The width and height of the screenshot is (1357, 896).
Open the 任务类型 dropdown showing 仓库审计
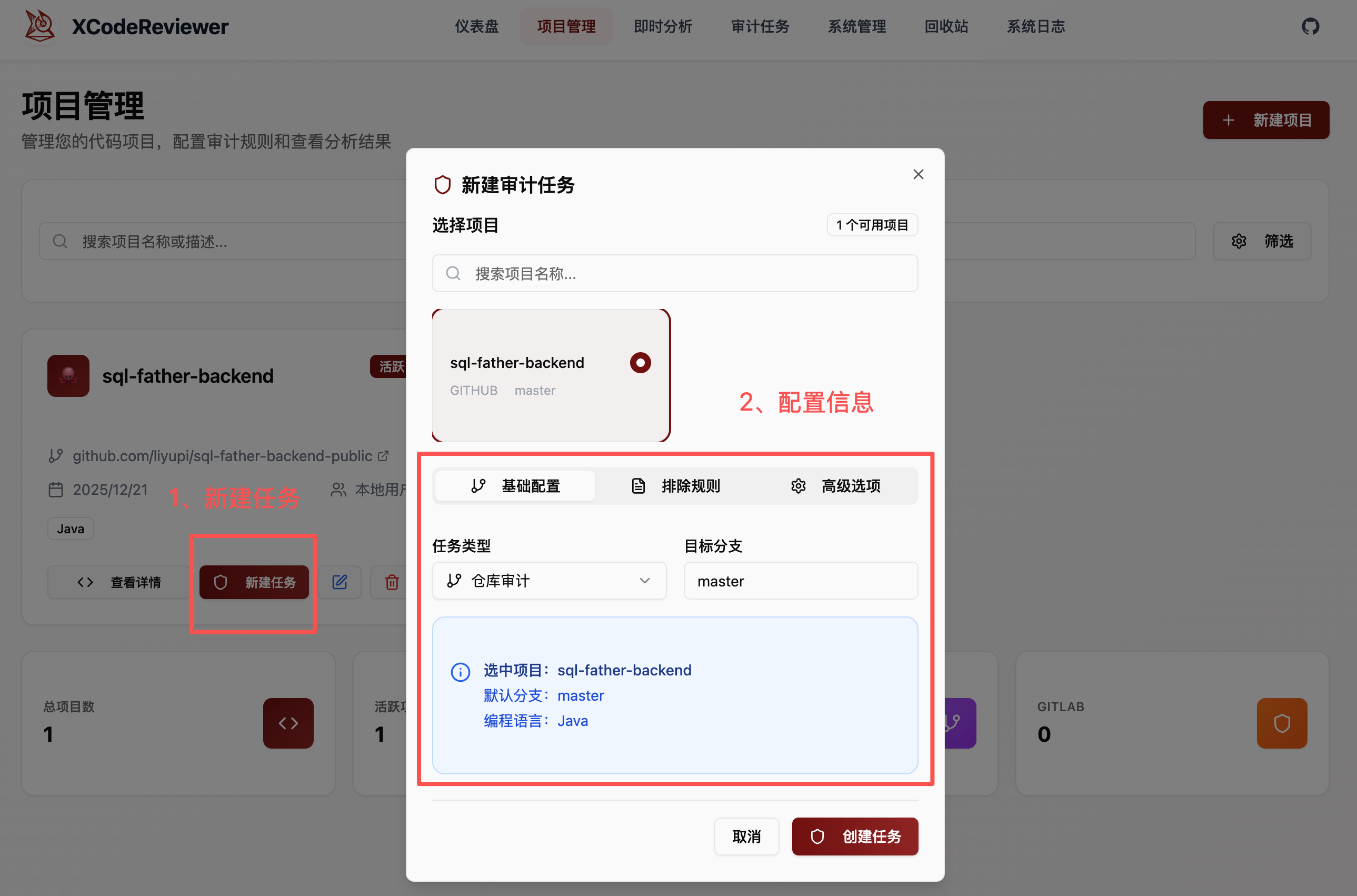548,581
